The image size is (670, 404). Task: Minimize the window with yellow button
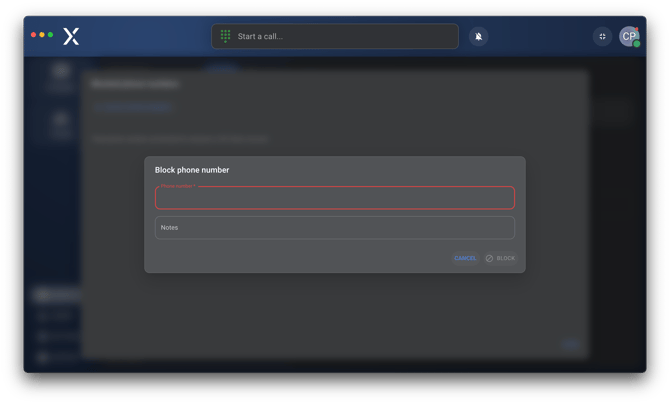pos(42,35)
